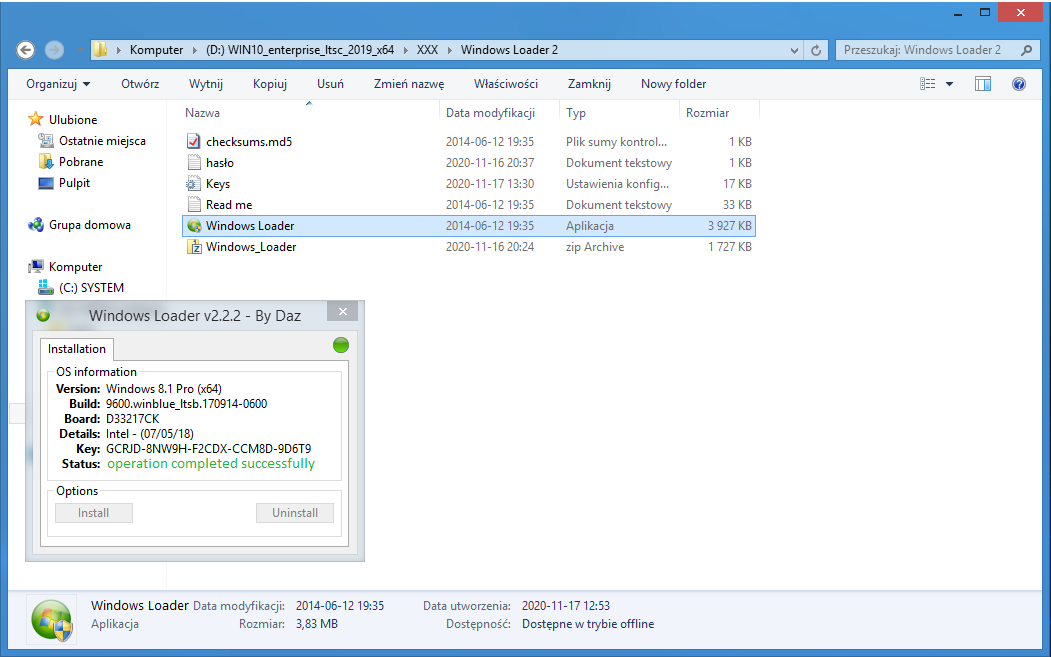Click the green status indicator in Loader
This screenshot has height=657, width=1051.
341,345
